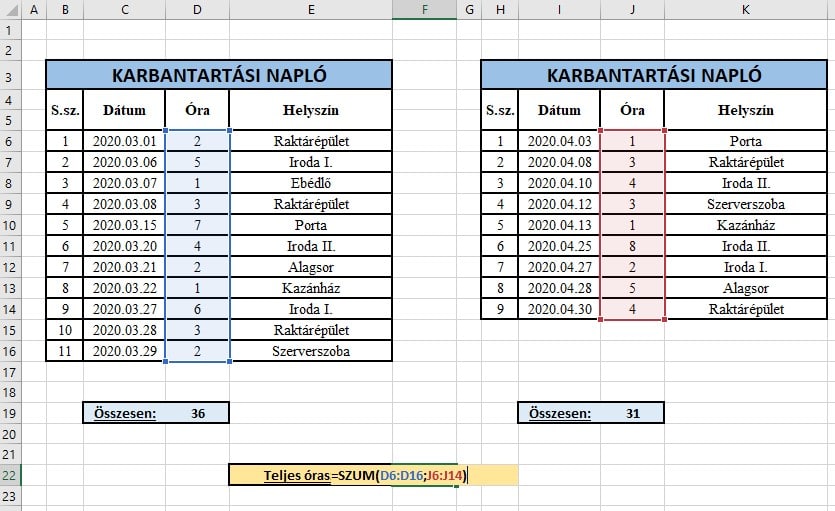Click the Ebédlő location cell

[311, 183]
